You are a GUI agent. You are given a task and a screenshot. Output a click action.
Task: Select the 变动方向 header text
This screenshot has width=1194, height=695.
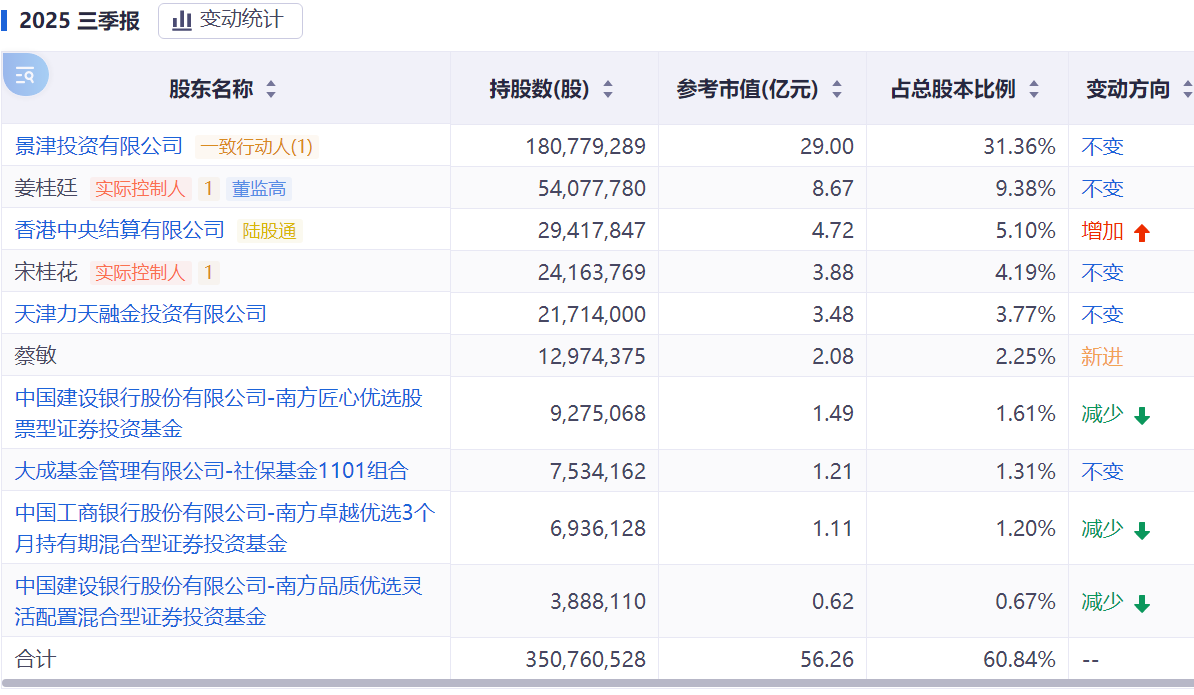(x=1128, y=89)
